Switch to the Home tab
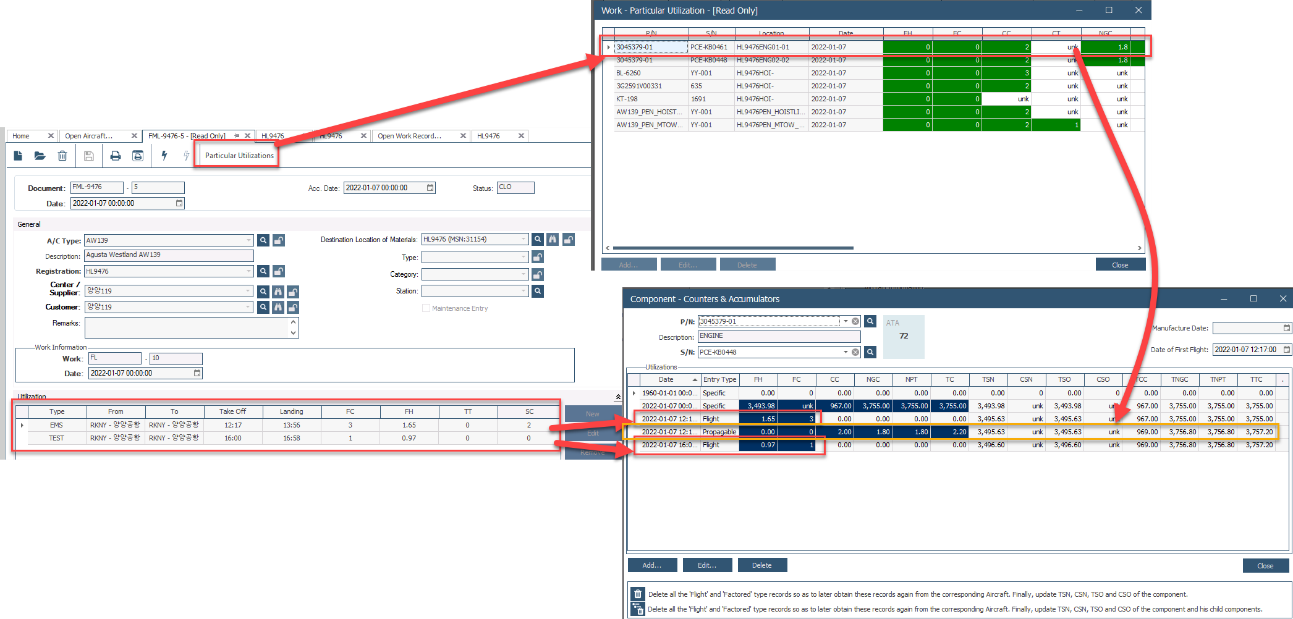Image resolution: width=1293 pixels, height=619 pixels. pyautogui.click(x=21, y=135)
